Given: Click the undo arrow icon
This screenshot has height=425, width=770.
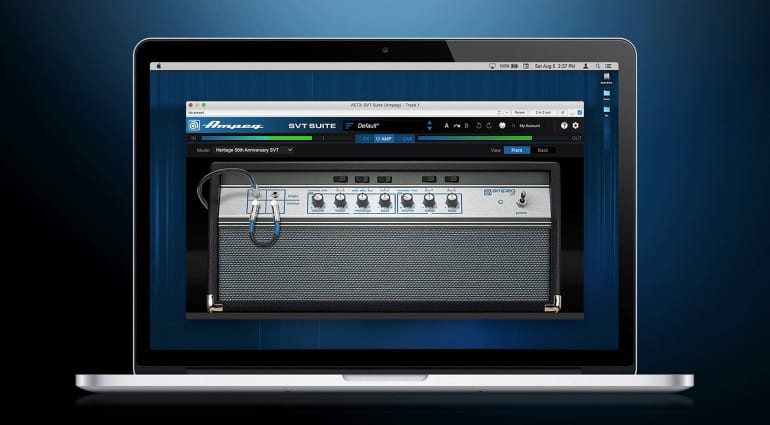Looking at the screenshot, I should (480, 126).
